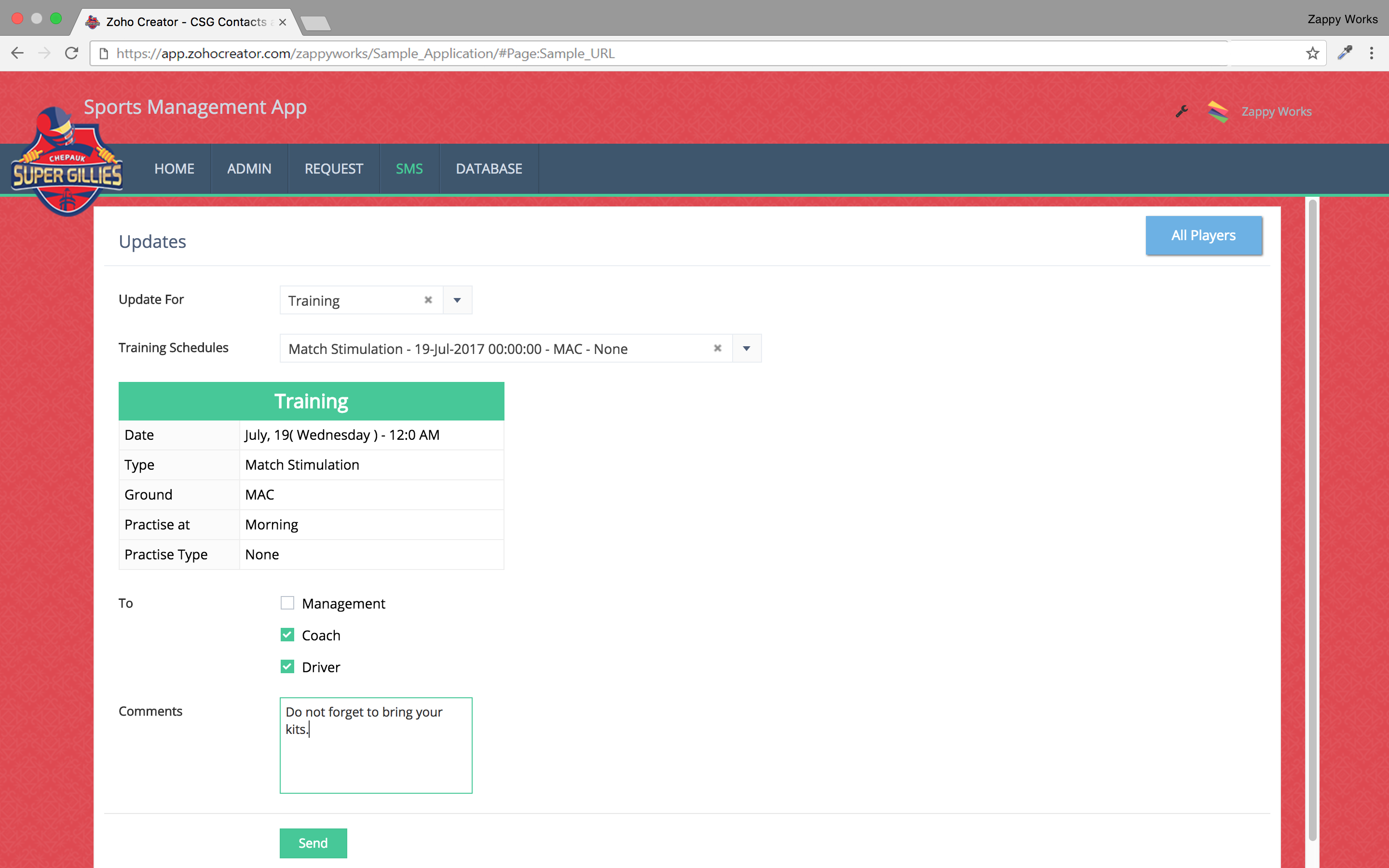The image size is (1389, 868).
Task: Check the Management checkbox
Action: [287, 603]
